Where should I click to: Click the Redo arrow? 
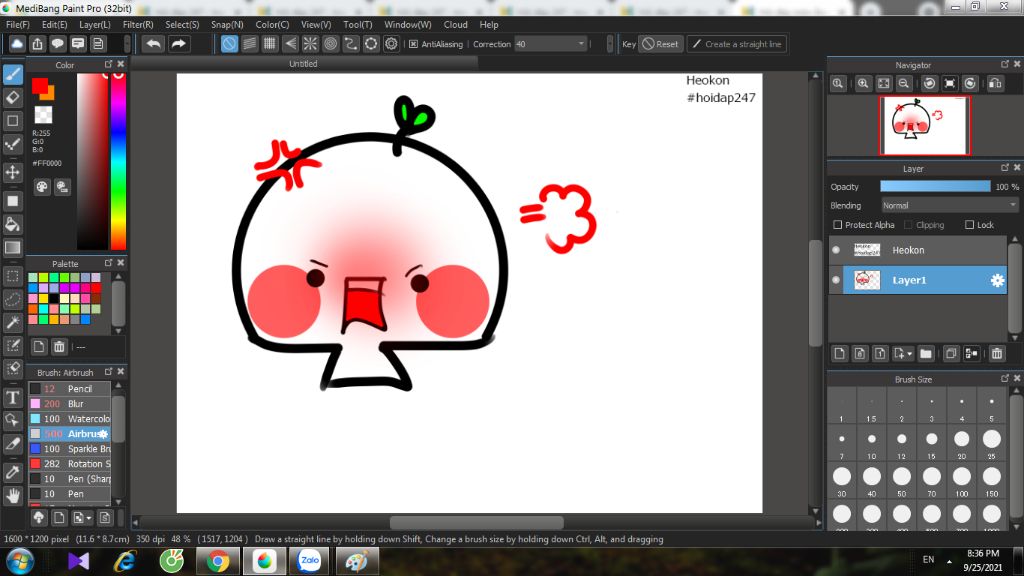click(178, 44)
